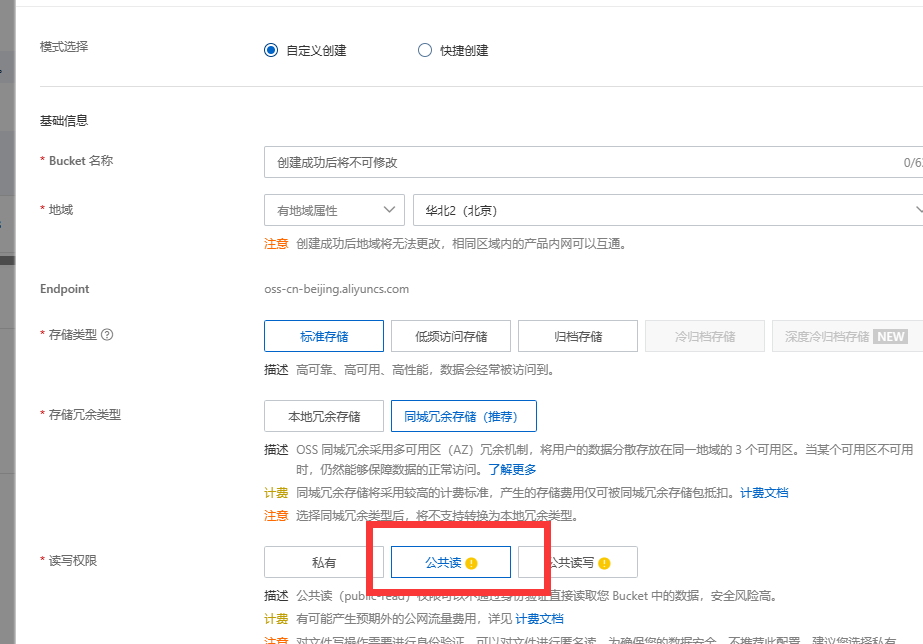
Task: Open the 有地域属性 dropdown
Action: (x=334, y=210)
